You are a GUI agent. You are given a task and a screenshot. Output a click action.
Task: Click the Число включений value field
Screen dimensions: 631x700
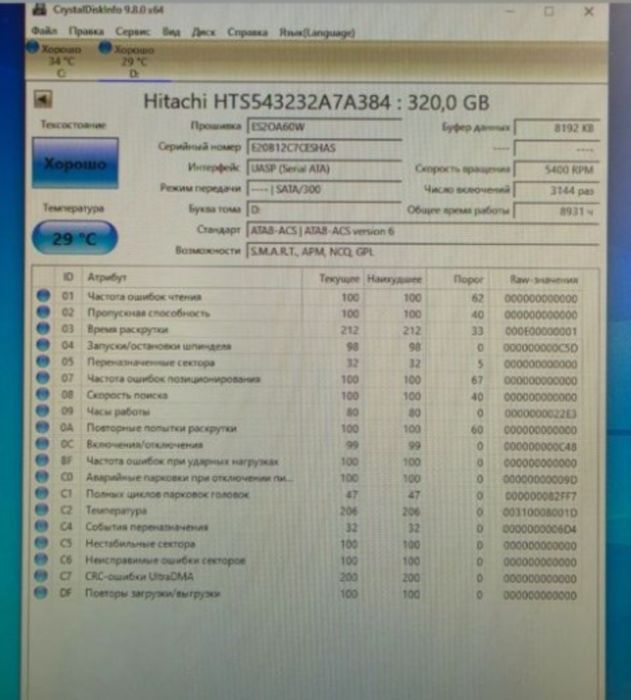[556, 191]
